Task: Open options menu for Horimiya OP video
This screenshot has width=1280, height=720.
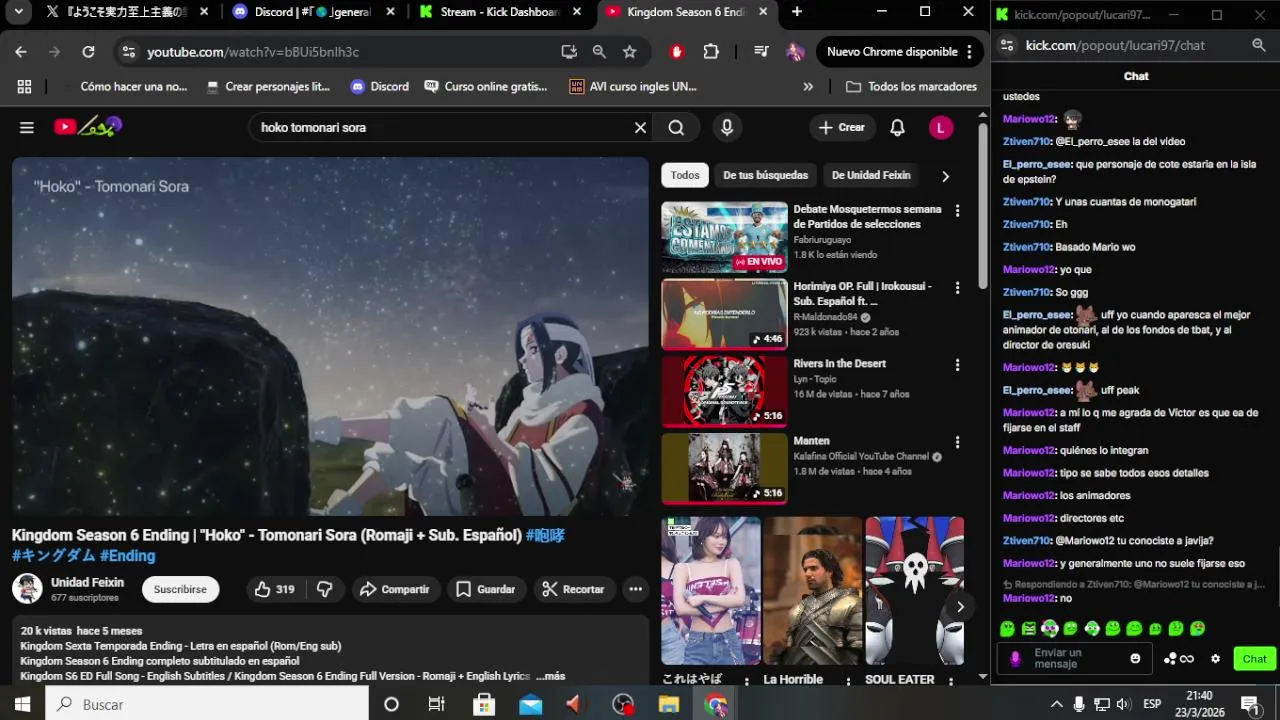Action: point(957,287)
